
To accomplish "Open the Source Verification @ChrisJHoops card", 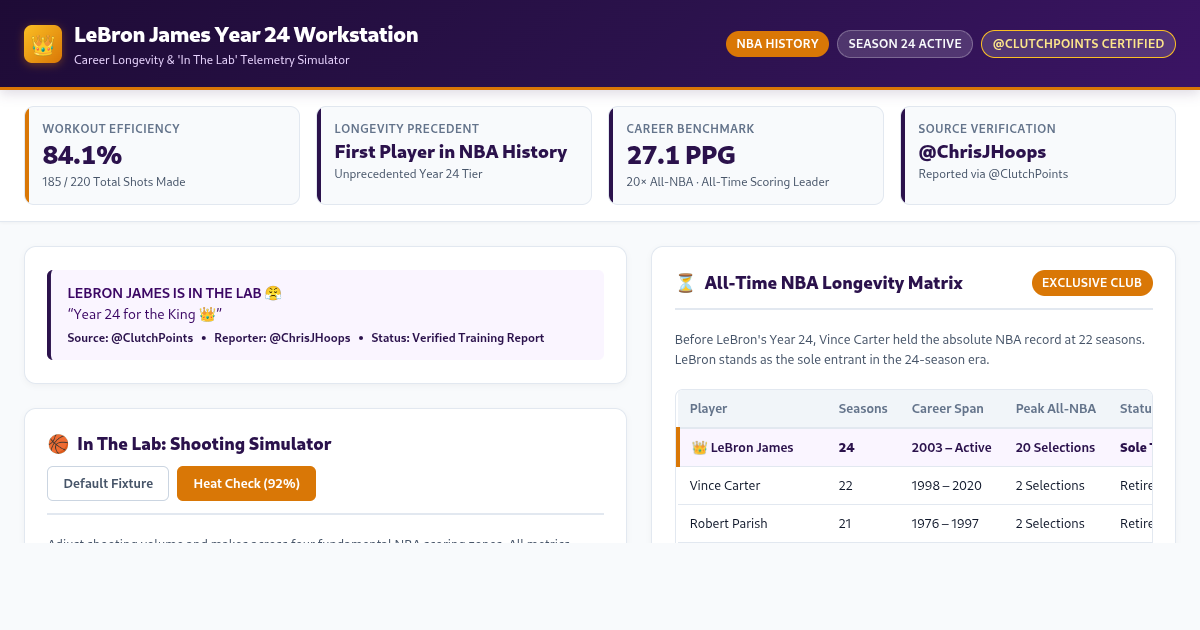I will (1038, 156).
